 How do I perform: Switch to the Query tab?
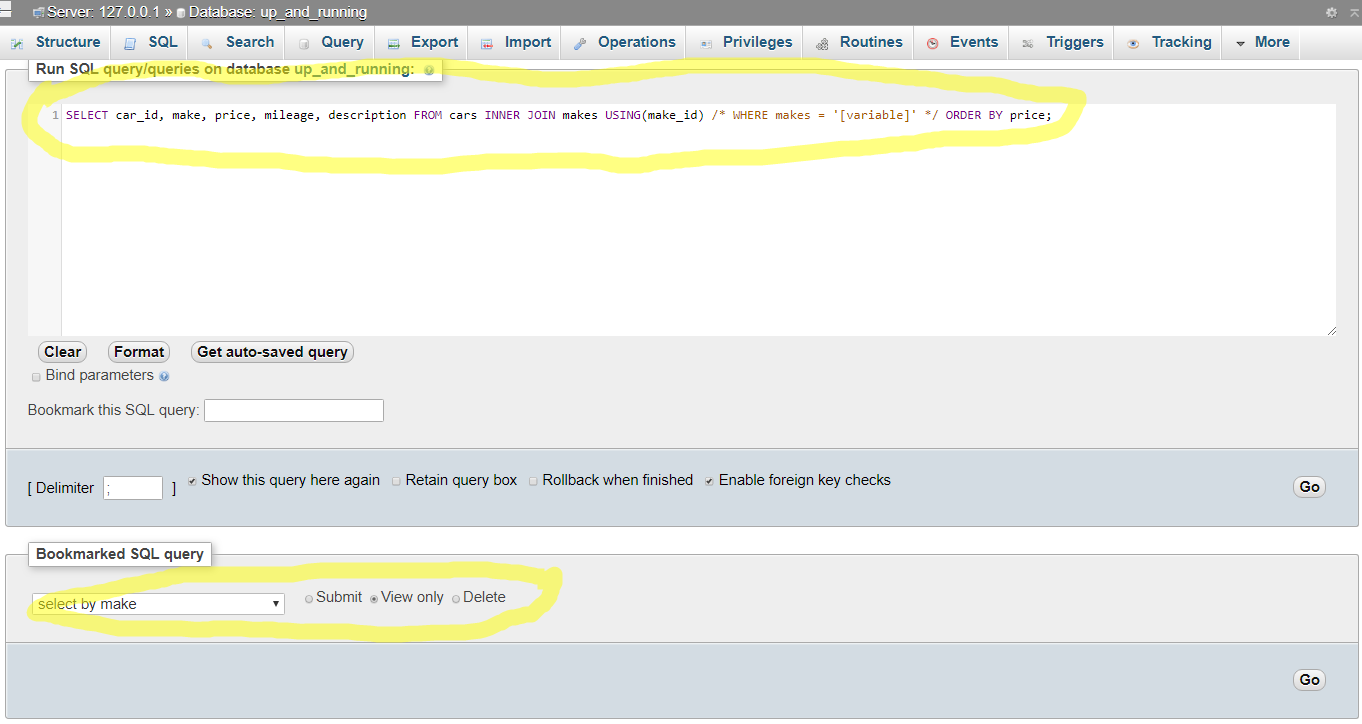pos(330,42)
